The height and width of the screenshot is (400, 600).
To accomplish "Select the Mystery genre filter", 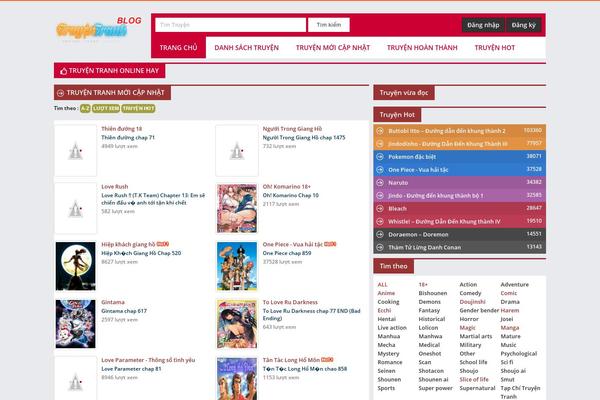I will pyautogui.click(x=388, y=353).
